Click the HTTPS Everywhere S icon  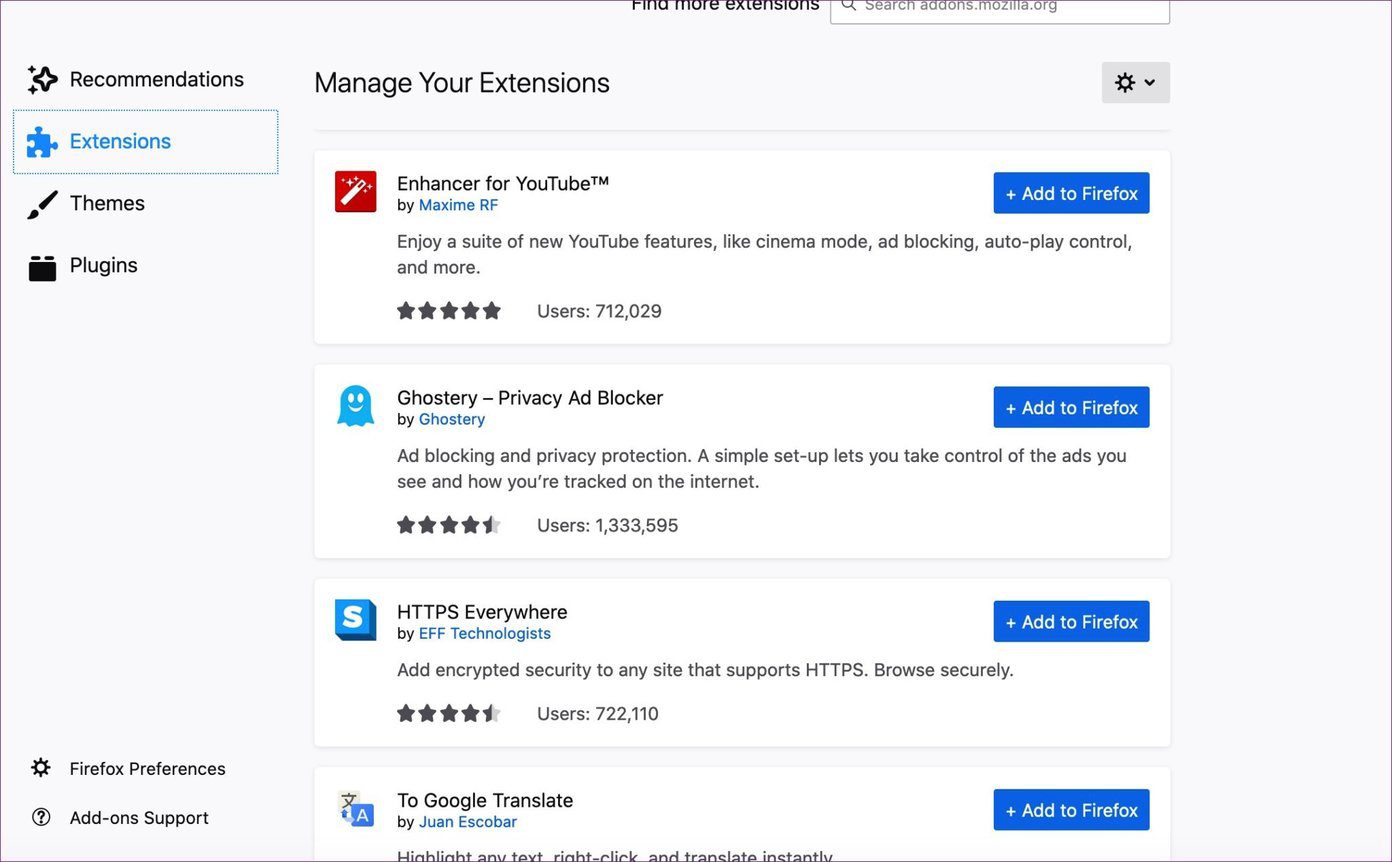(x=355, y=620)
